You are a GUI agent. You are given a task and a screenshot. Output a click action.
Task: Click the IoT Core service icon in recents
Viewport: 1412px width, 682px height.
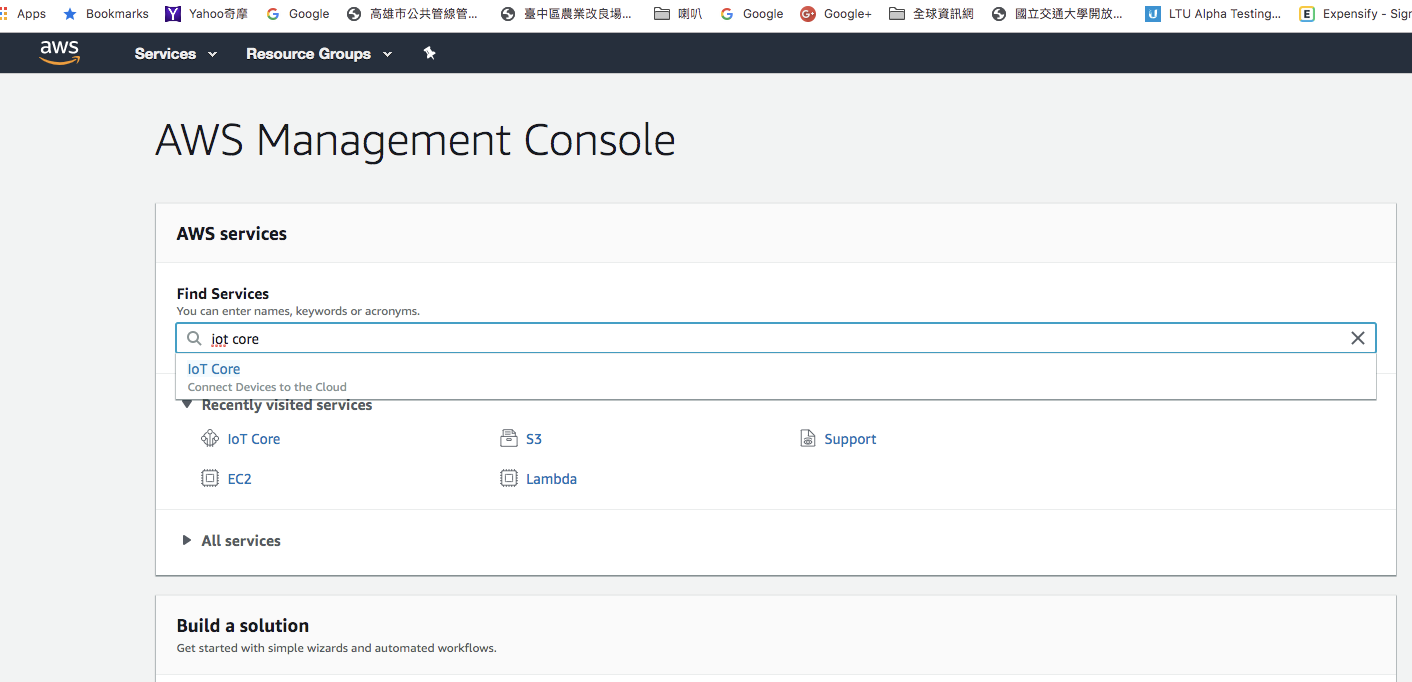(x=210, y=438)
